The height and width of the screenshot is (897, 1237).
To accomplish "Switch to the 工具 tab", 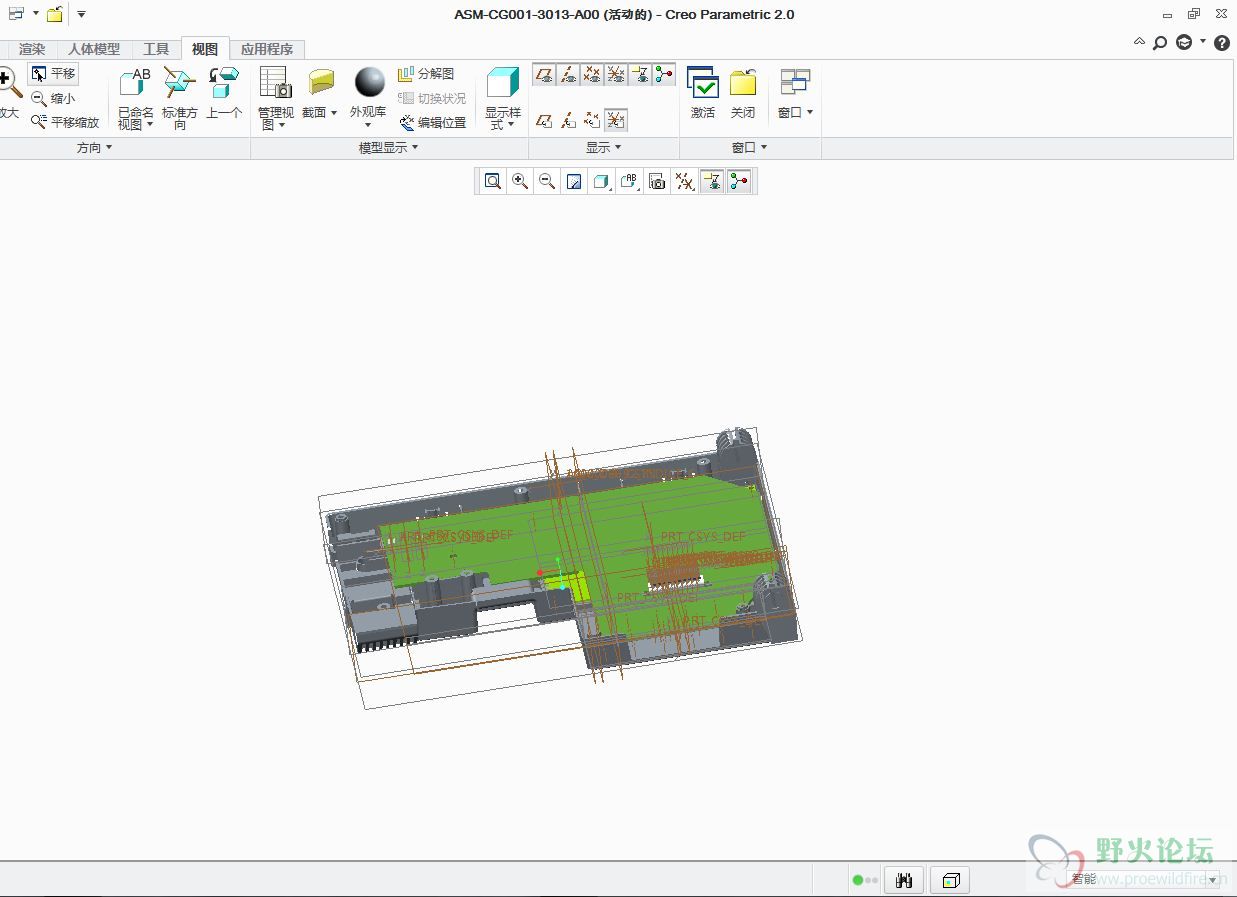I will click(x=156, y=49).
